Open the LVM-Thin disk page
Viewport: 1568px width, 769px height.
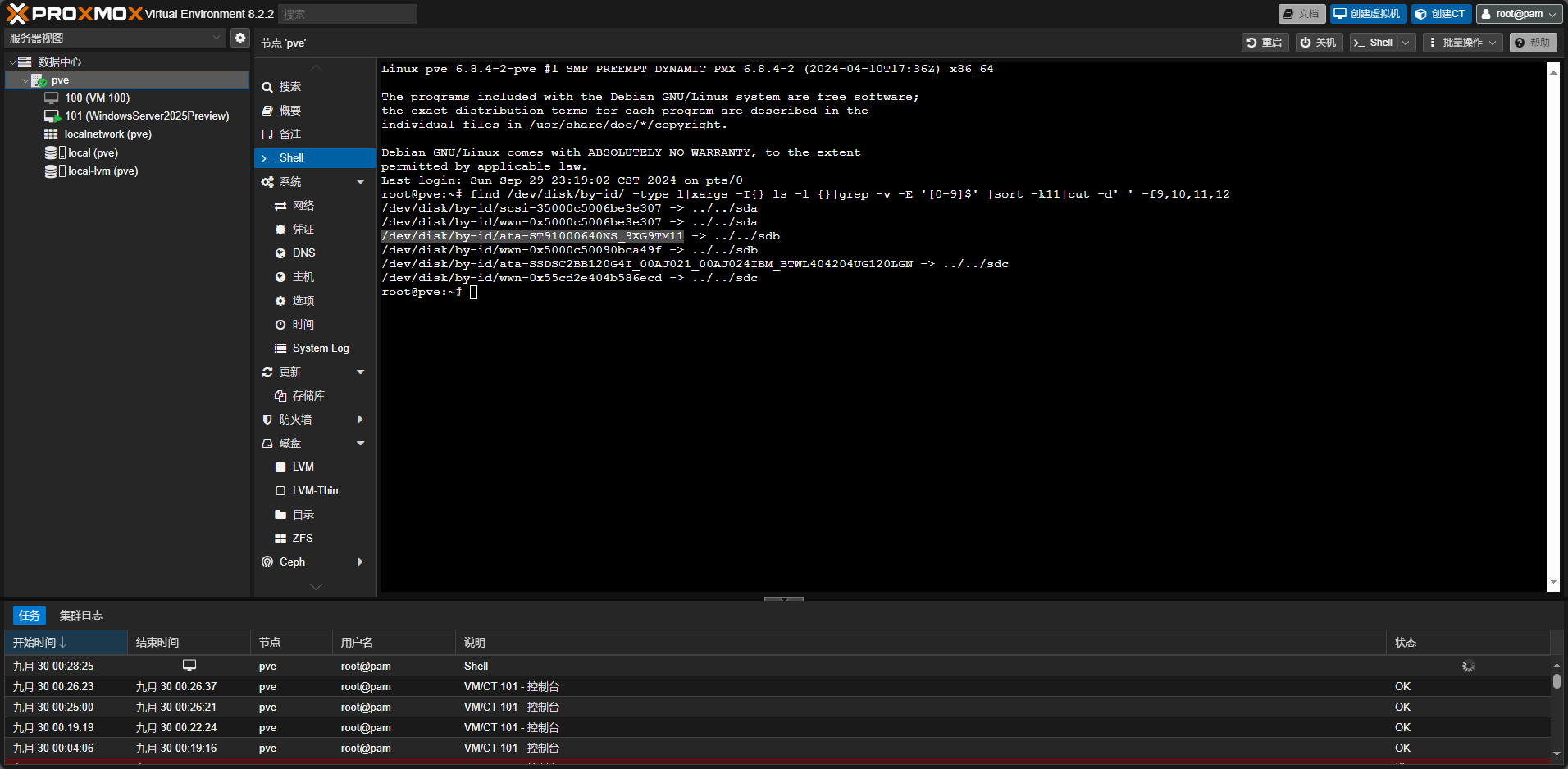click(315, 491)
